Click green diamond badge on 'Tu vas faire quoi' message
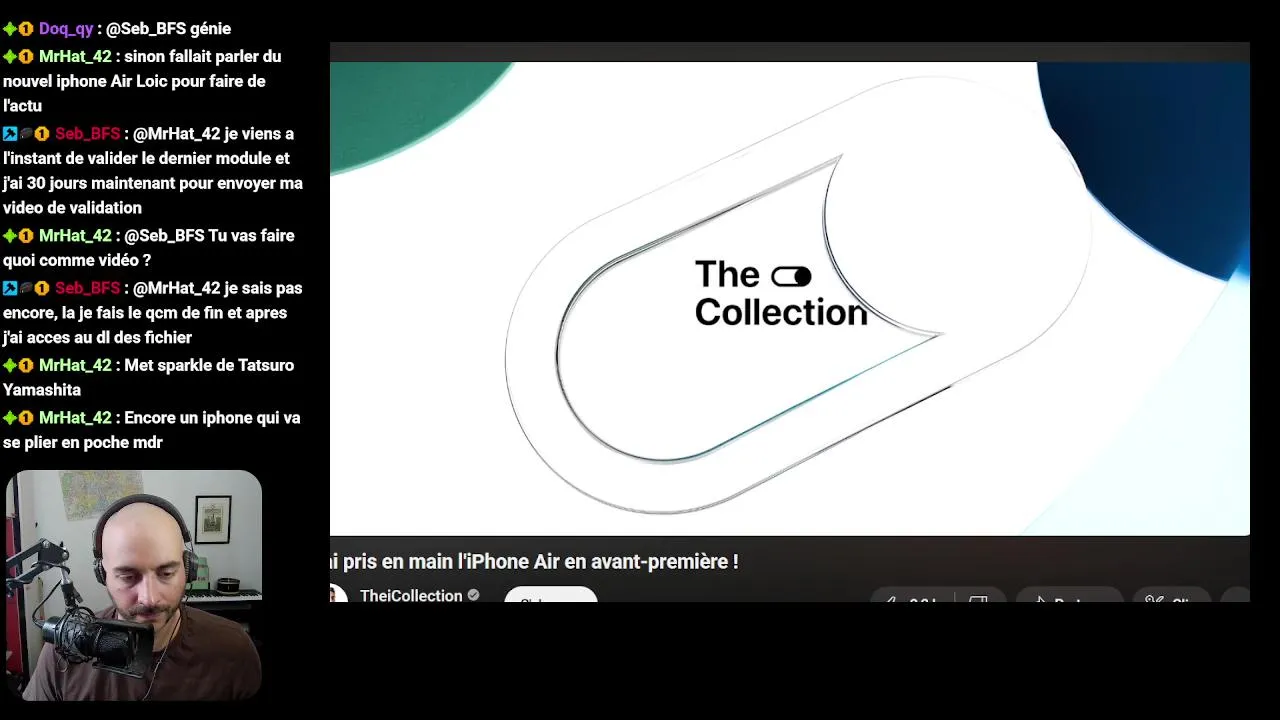Screen dimensions: 1280x720 pos(10,236)
